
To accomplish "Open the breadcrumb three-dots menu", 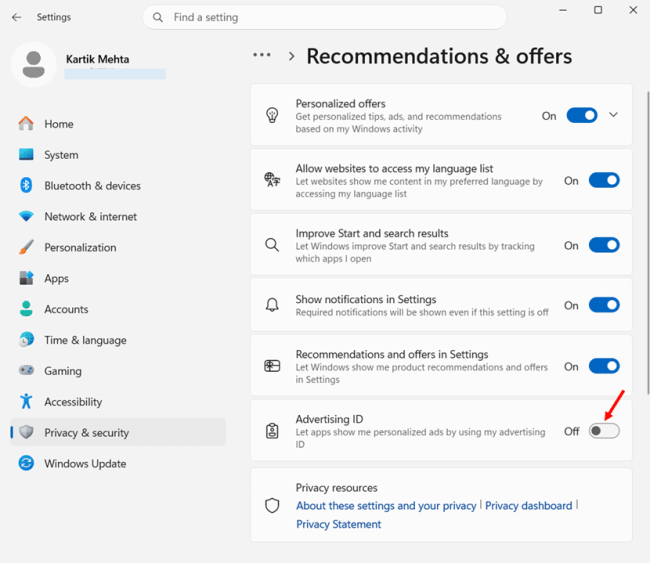I will tap(262, 55).
